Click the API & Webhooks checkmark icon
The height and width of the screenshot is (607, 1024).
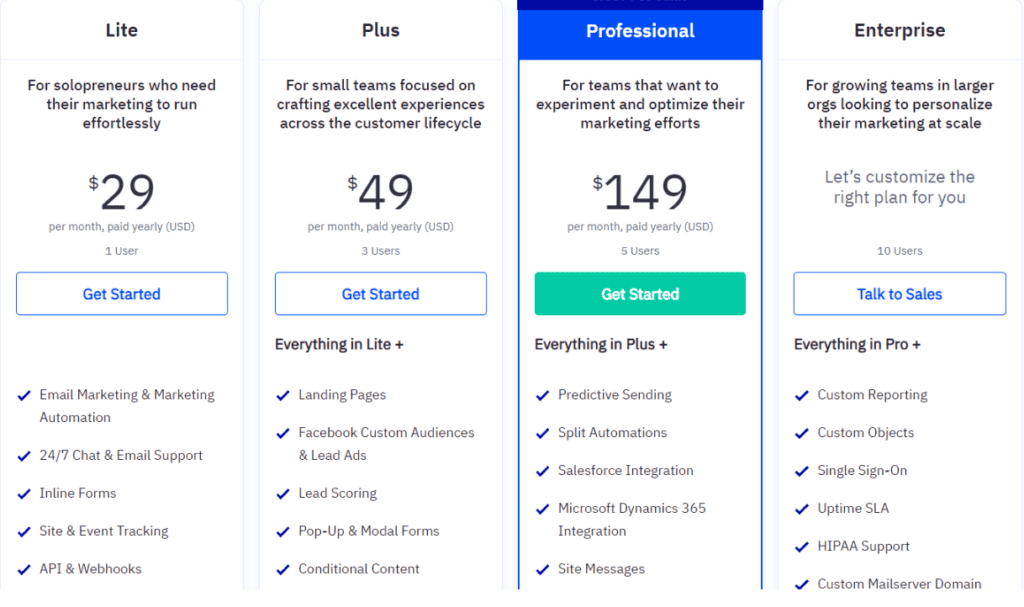(x=23, y=569)
